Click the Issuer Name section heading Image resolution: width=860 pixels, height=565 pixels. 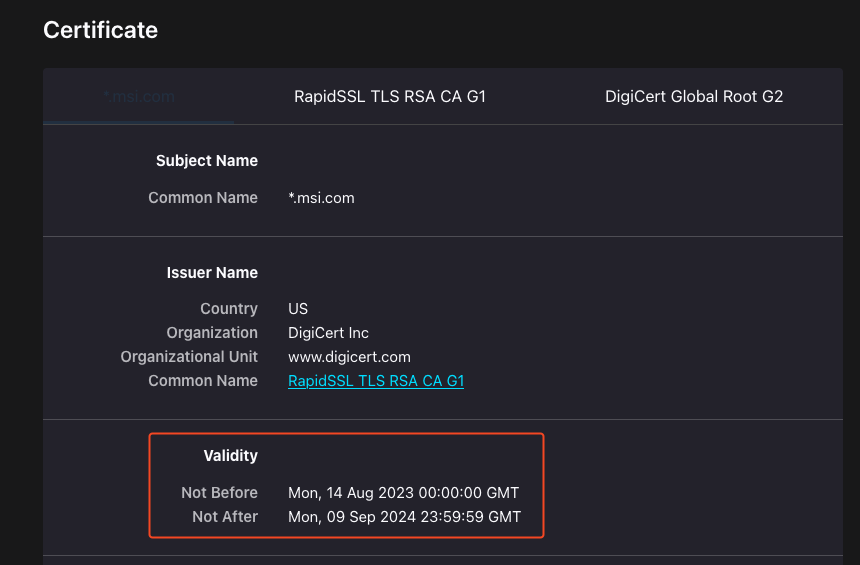212,273
